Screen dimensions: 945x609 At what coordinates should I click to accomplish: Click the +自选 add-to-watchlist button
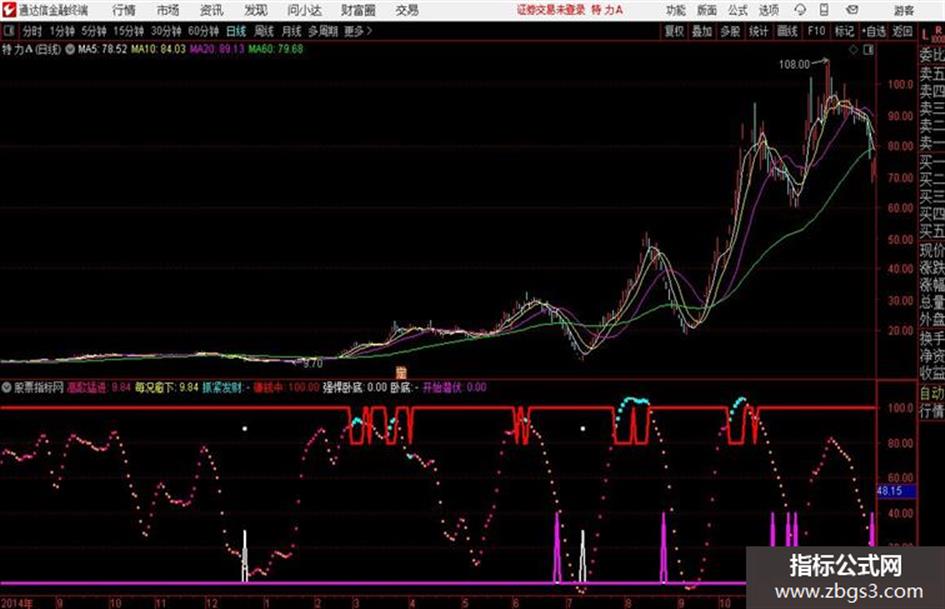pyautogui.click(x=873, y=31)
